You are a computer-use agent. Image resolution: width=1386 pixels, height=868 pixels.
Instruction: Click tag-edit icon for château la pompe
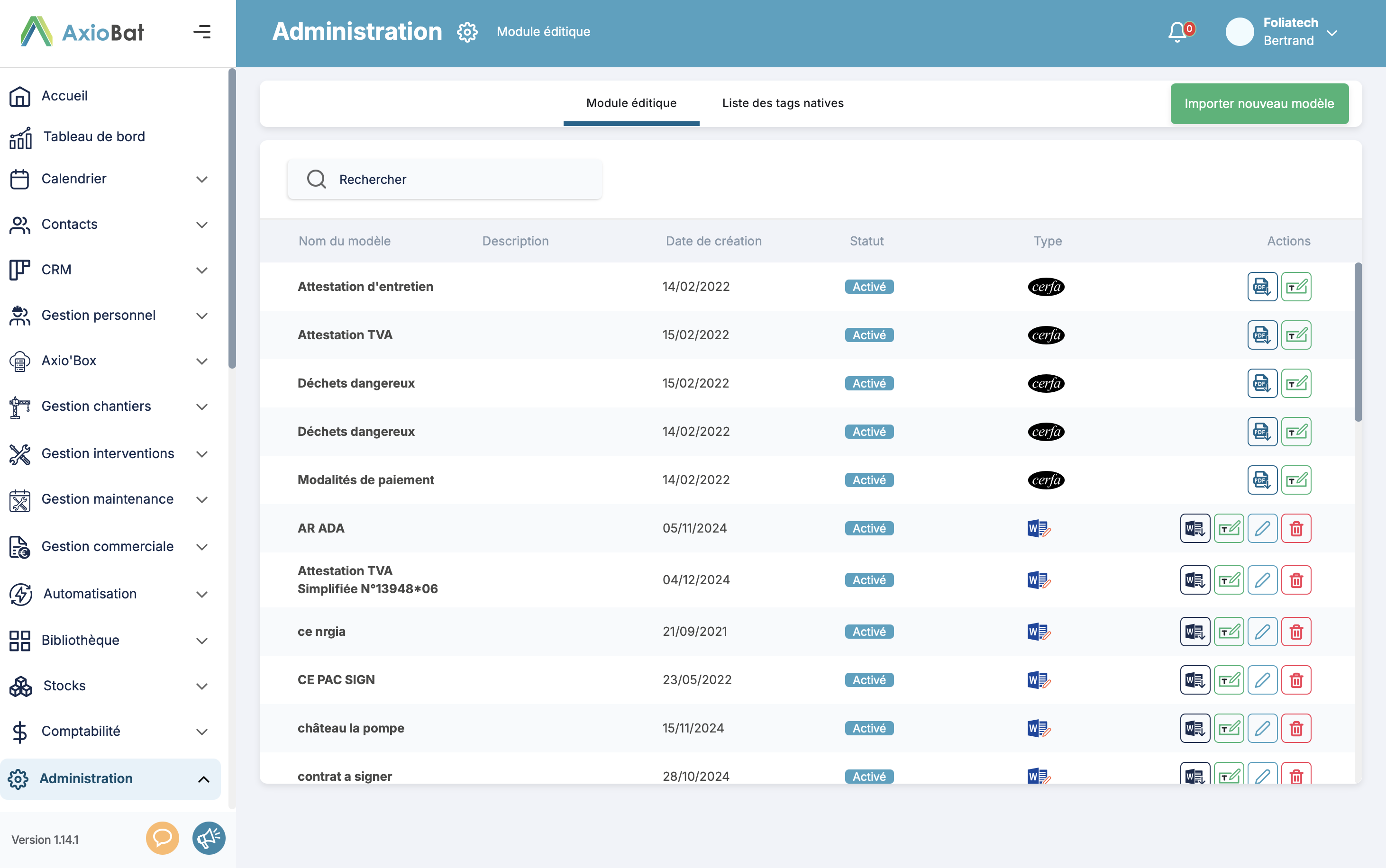tap(1228, 728)
